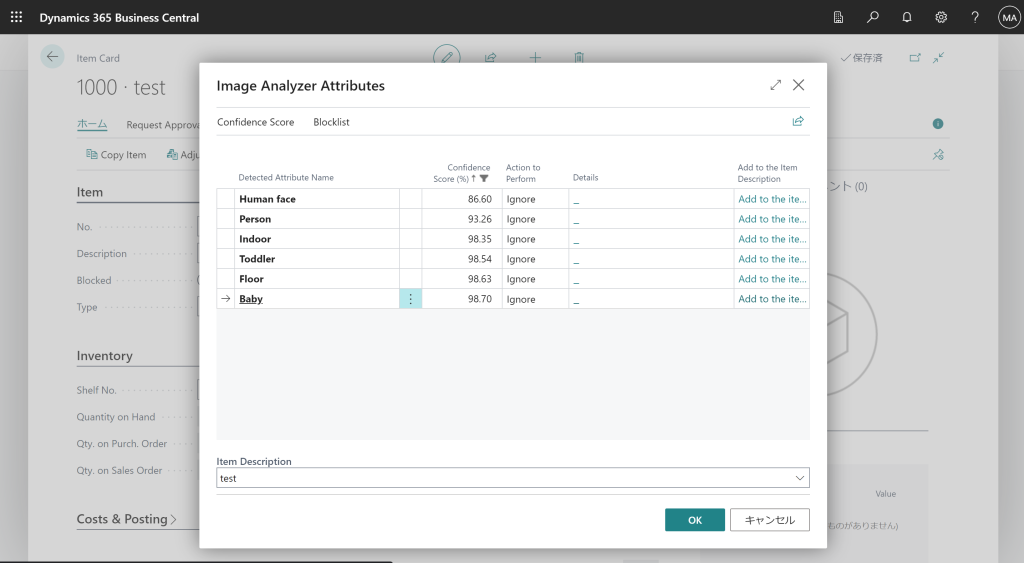Click Ignore in the Baby row
The height and width of the screenshot is (563, 1024).
(x=521, y=299)
